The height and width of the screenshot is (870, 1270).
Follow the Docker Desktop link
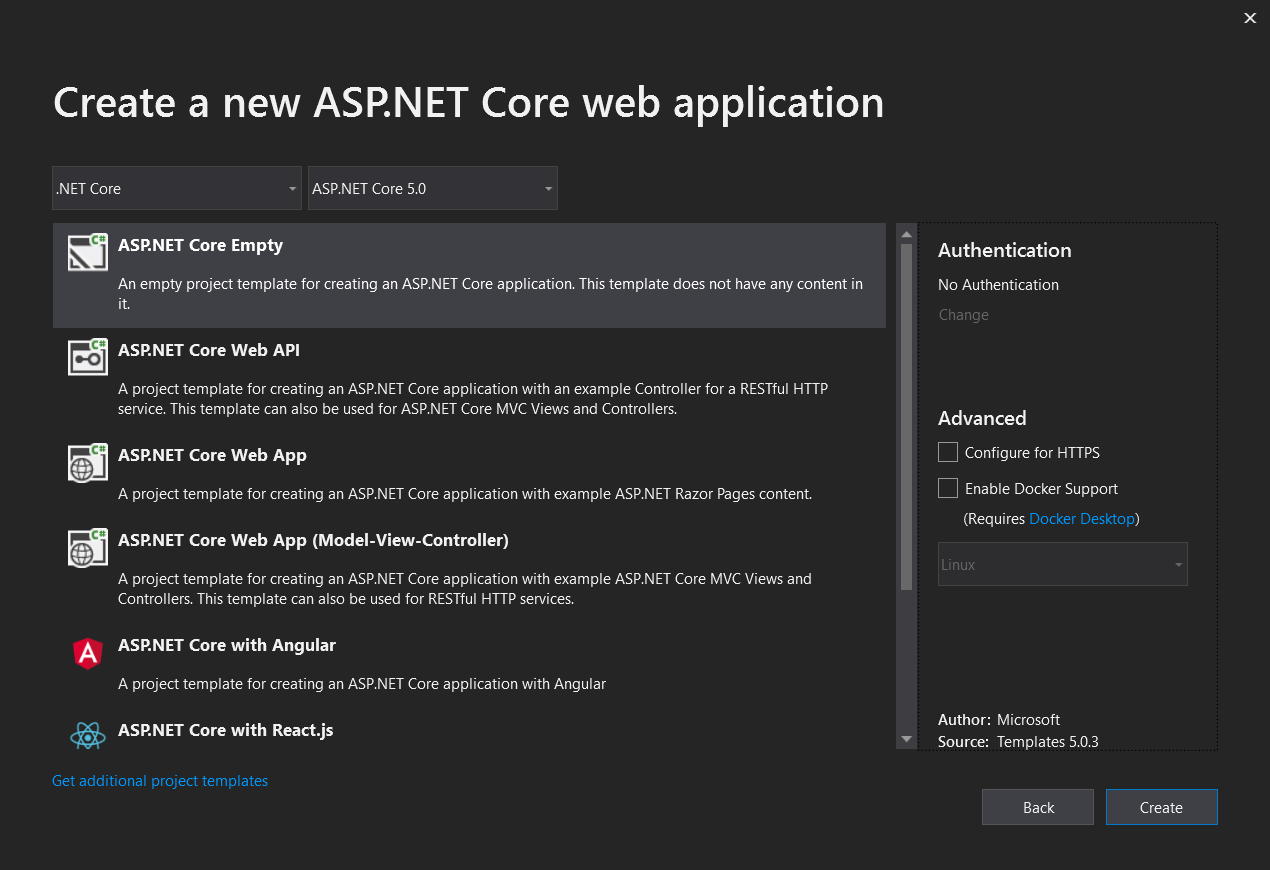coord(1082,518)
